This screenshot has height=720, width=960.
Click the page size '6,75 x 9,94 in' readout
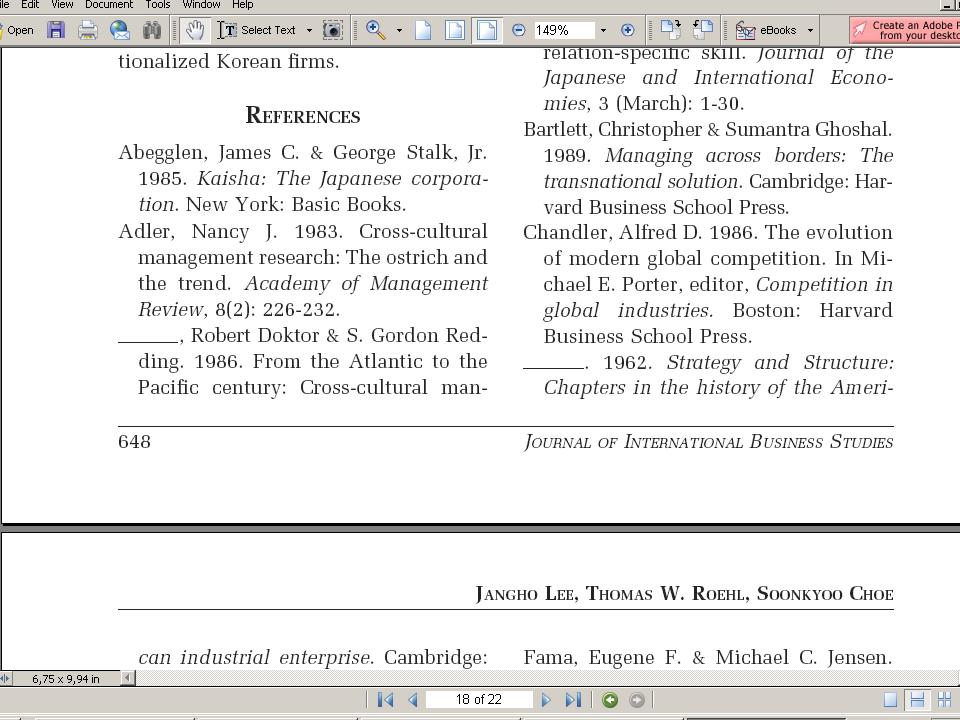[x=66, y=678]
